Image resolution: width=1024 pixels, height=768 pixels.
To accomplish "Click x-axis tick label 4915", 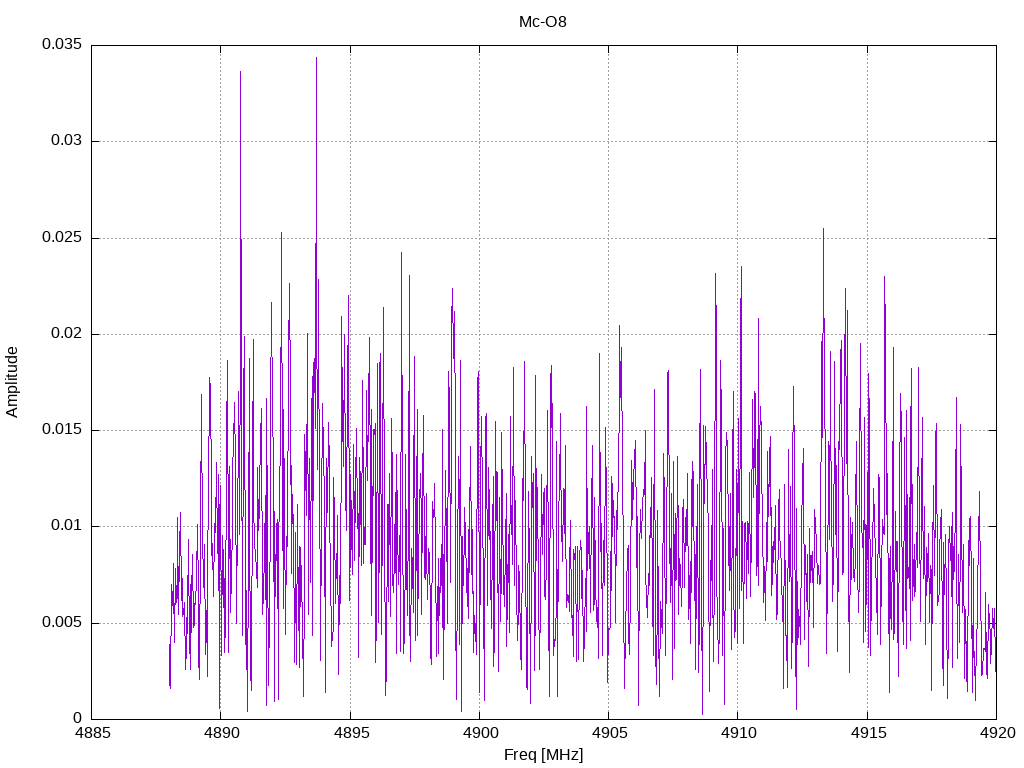I will click(867, 733).
